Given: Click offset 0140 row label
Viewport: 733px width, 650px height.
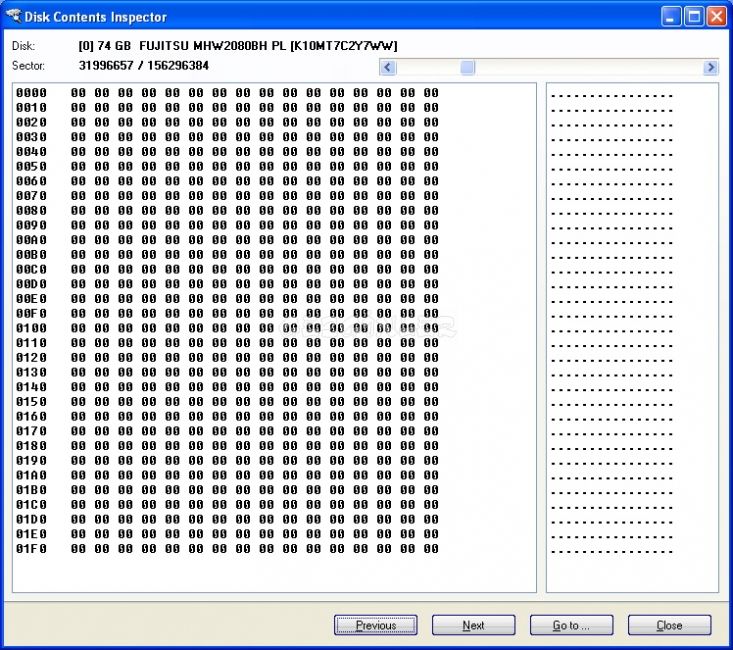Looking at the screenshot, I should click(31, 387).
